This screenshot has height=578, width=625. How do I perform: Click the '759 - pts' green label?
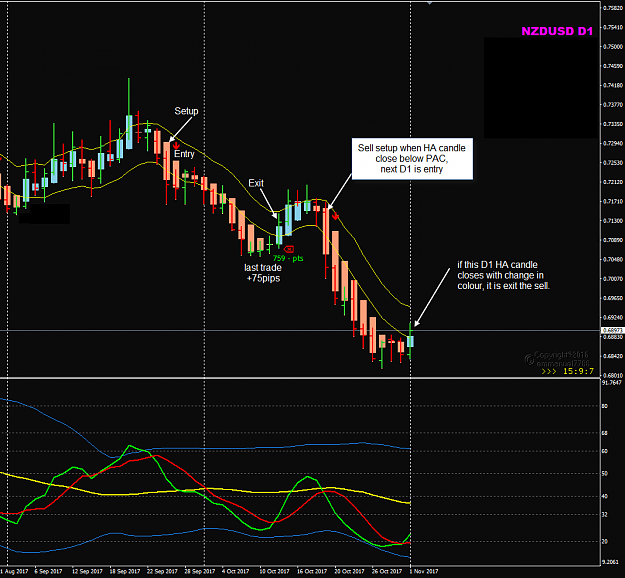288,258
